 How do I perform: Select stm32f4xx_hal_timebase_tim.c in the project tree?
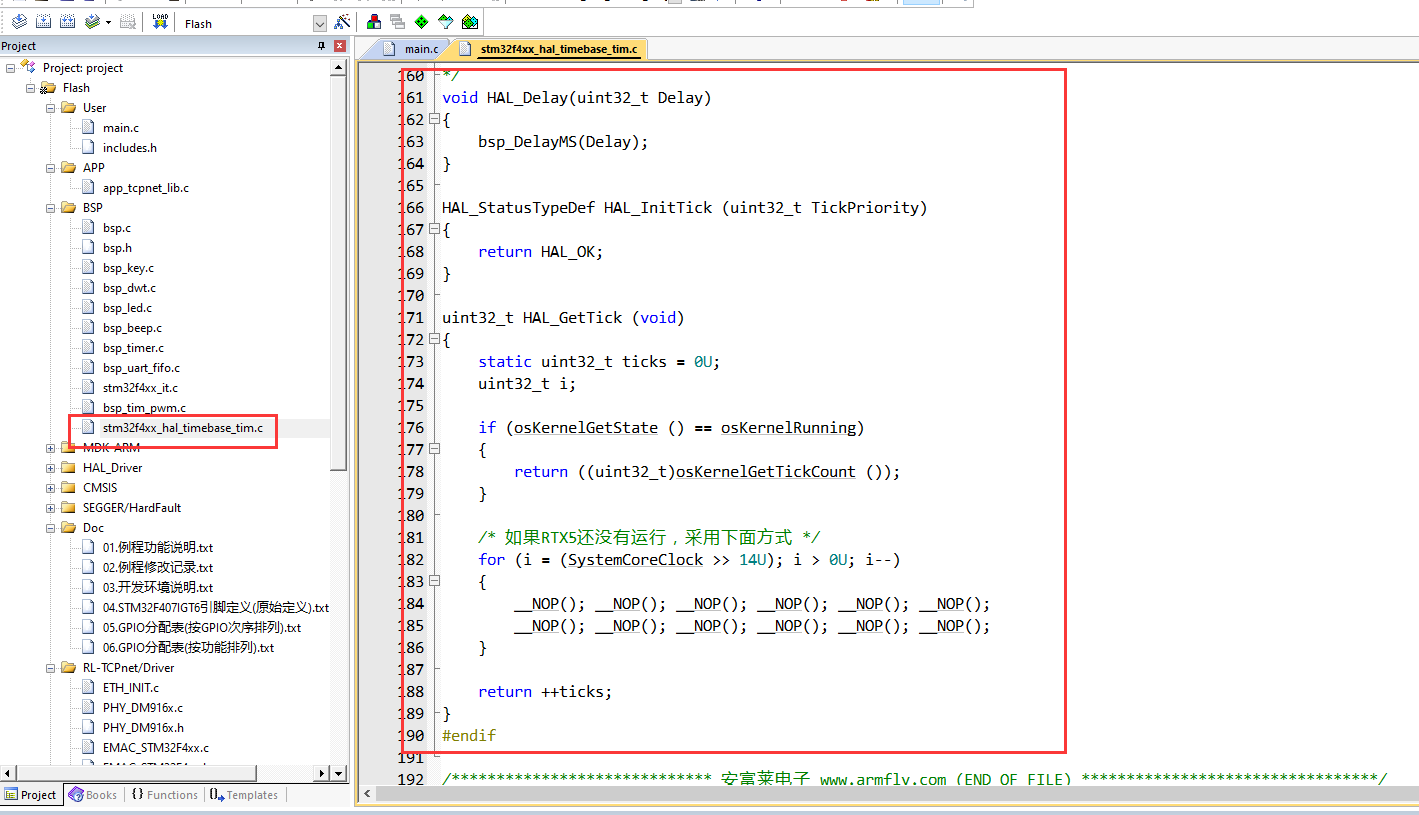click(x=183, y=428)
